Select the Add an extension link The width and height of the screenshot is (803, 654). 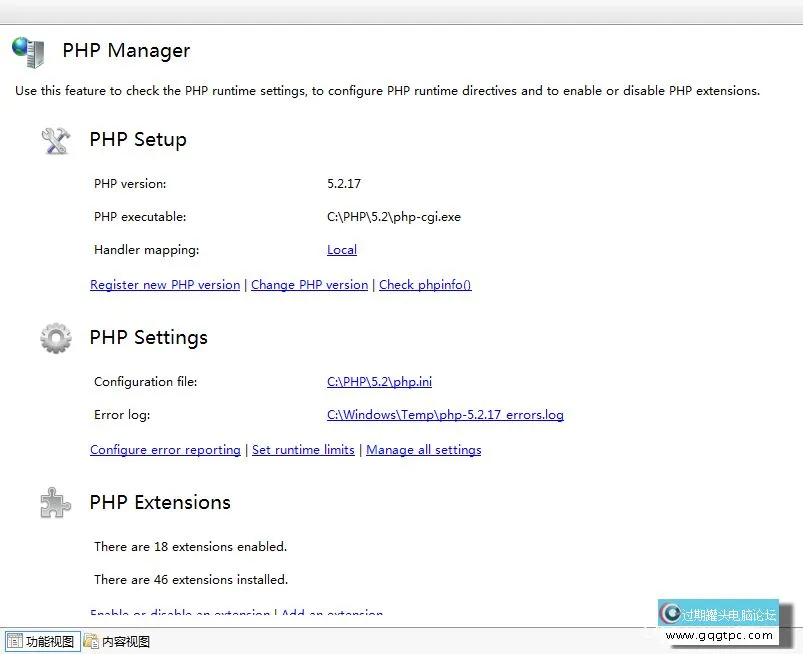(332, 613)
